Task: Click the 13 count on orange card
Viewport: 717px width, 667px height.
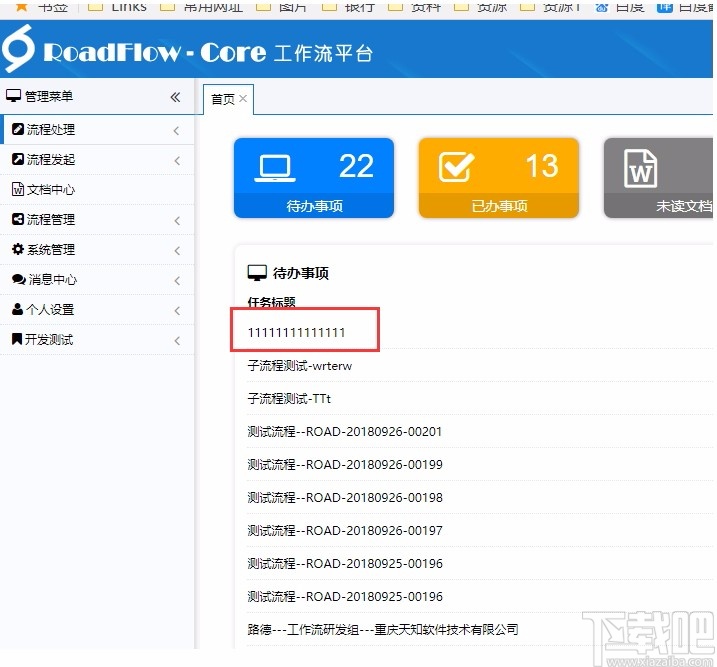Action: [x=542, y=165]
